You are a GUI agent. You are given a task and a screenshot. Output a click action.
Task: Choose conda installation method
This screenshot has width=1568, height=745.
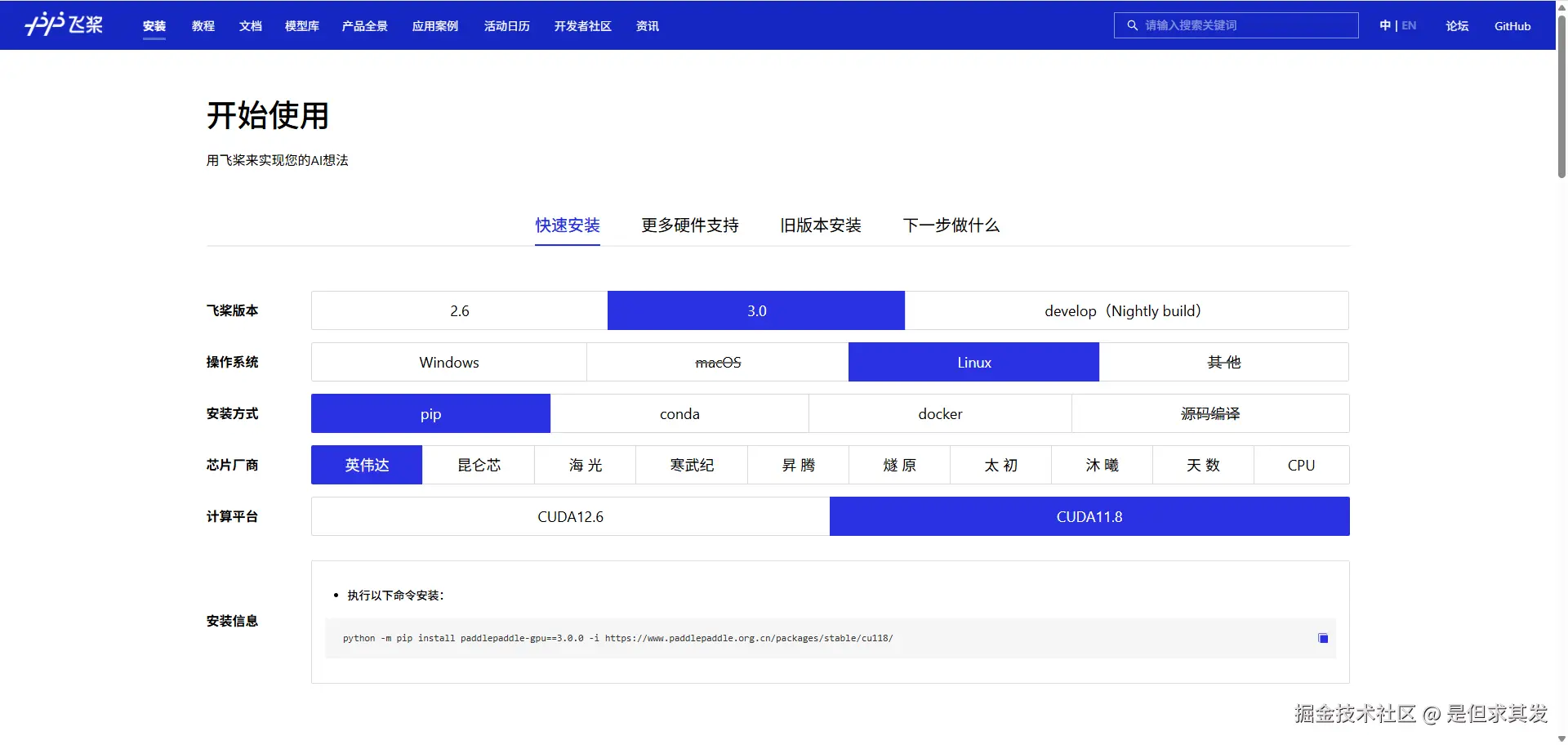(679, 413)
